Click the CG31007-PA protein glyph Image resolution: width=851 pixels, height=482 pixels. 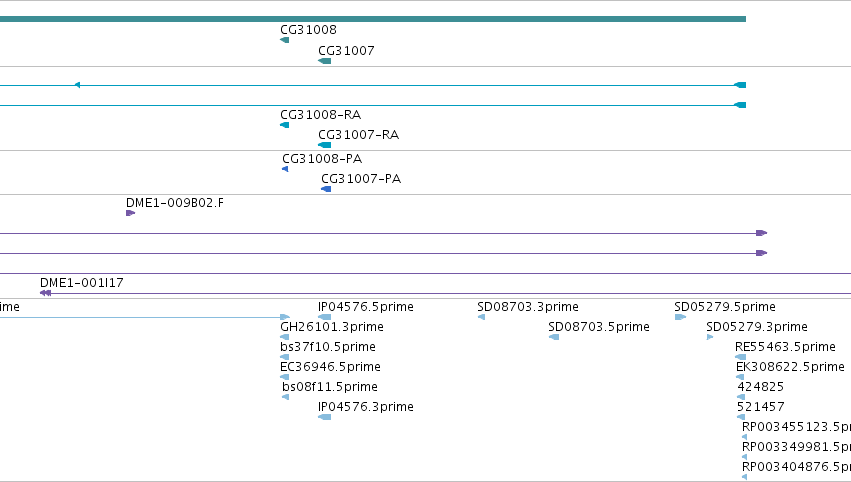[x=326, y=189]
